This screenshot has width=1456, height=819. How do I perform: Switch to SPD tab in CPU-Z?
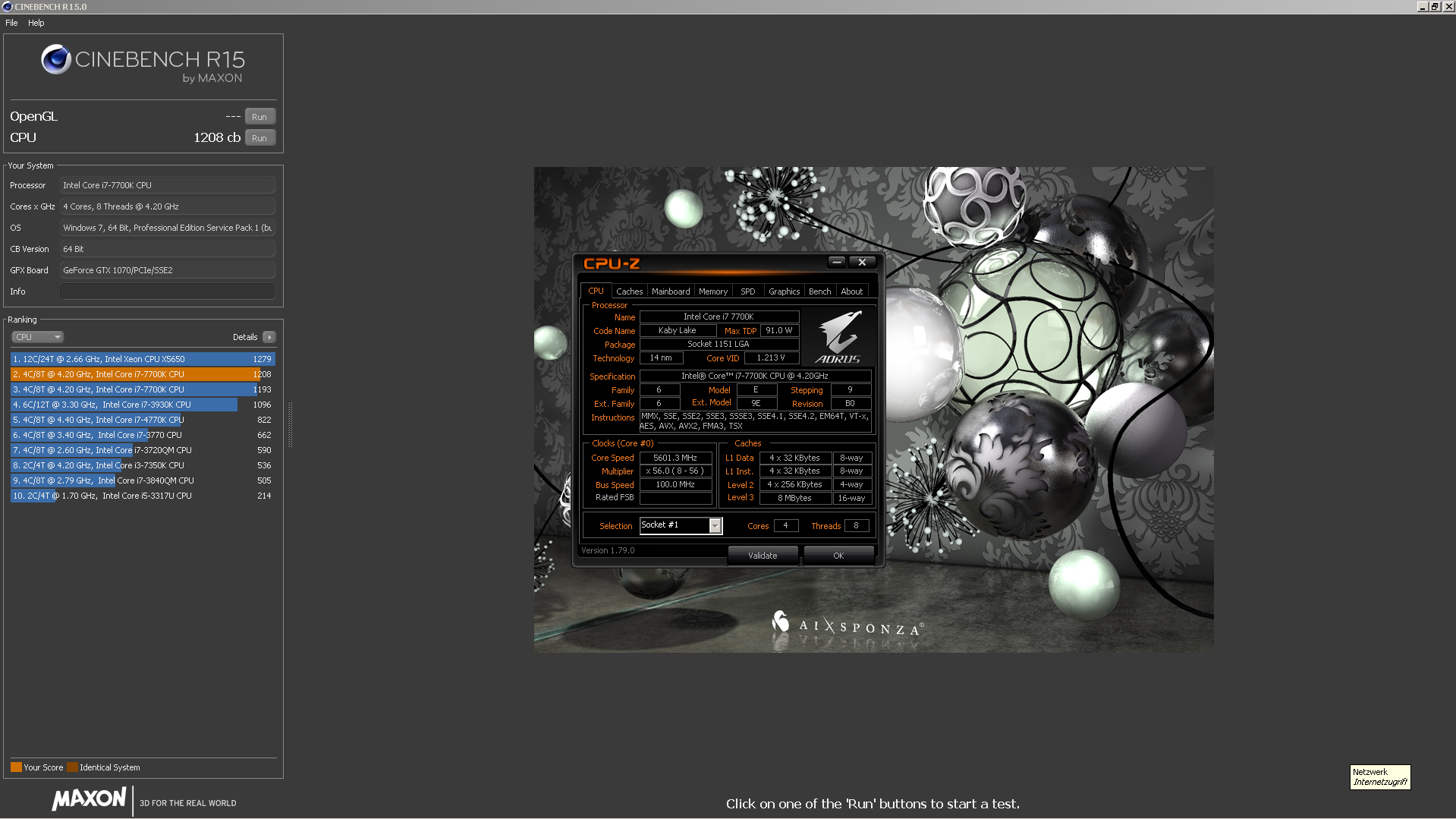[x=748, y=291]
